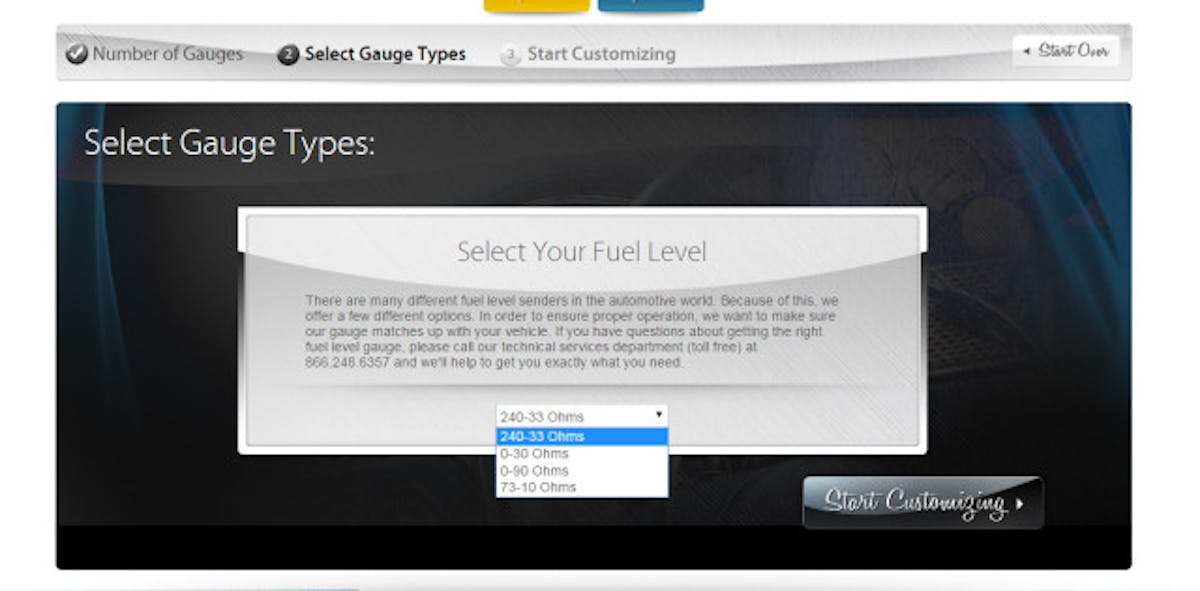Click the technical services phone number 866.248.6357
The height and width of the screenshot is (591, 1200).
349,363
